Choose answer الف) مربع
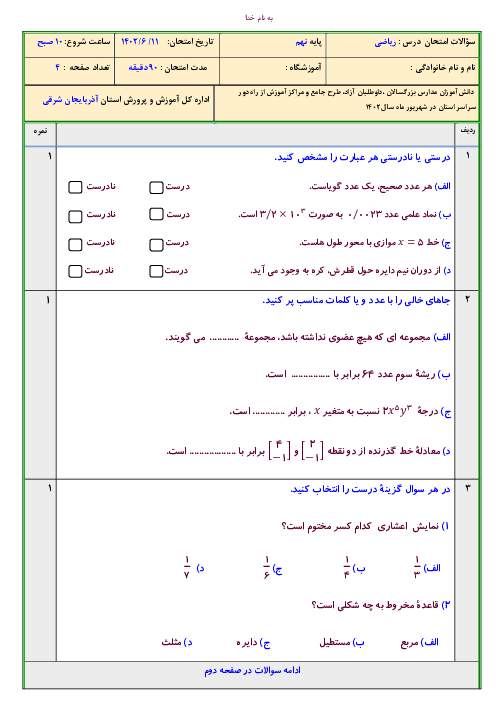 419,642
